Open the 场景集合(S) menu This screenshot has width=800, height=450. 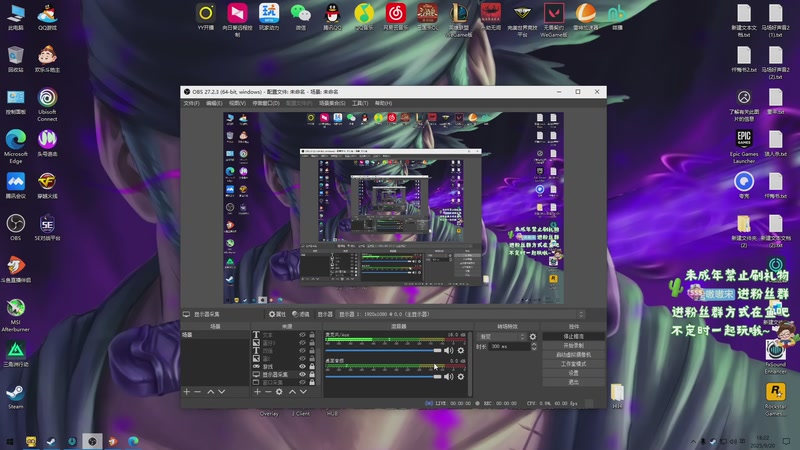click(x=332, y=103)
